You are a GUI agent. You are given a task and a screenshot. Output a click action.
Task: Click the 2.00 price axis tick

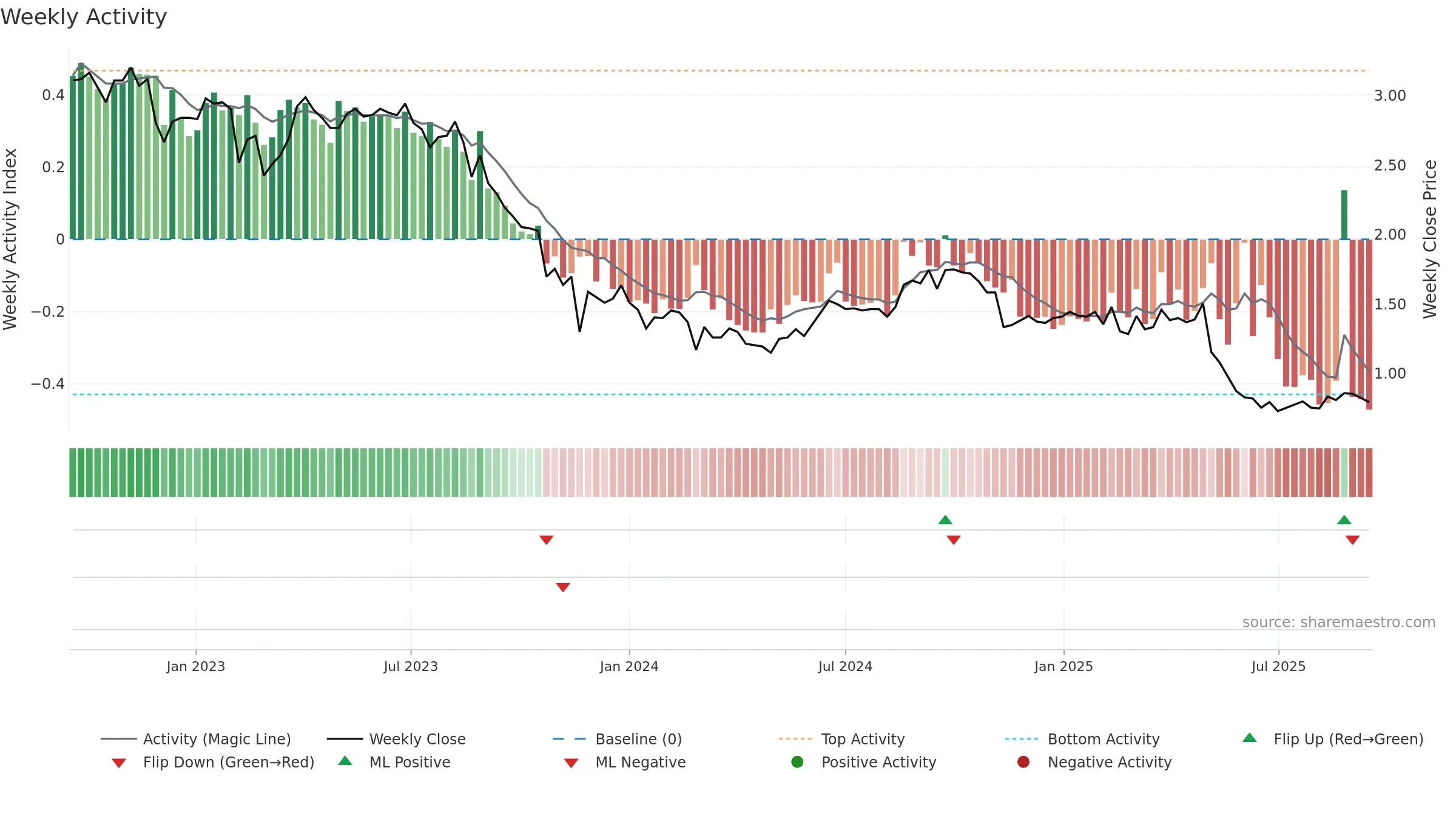coord(1390,235)
